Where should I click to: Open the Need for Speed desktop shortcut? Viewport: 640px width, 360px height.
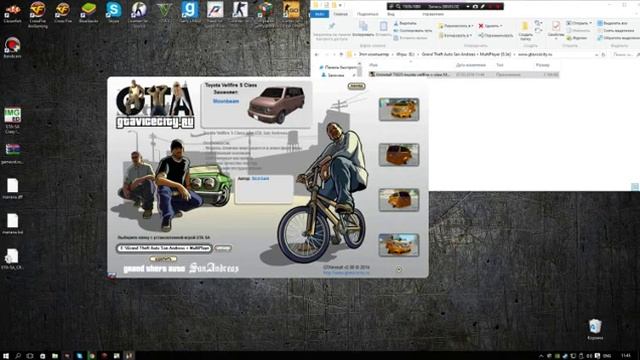[215, 10]
